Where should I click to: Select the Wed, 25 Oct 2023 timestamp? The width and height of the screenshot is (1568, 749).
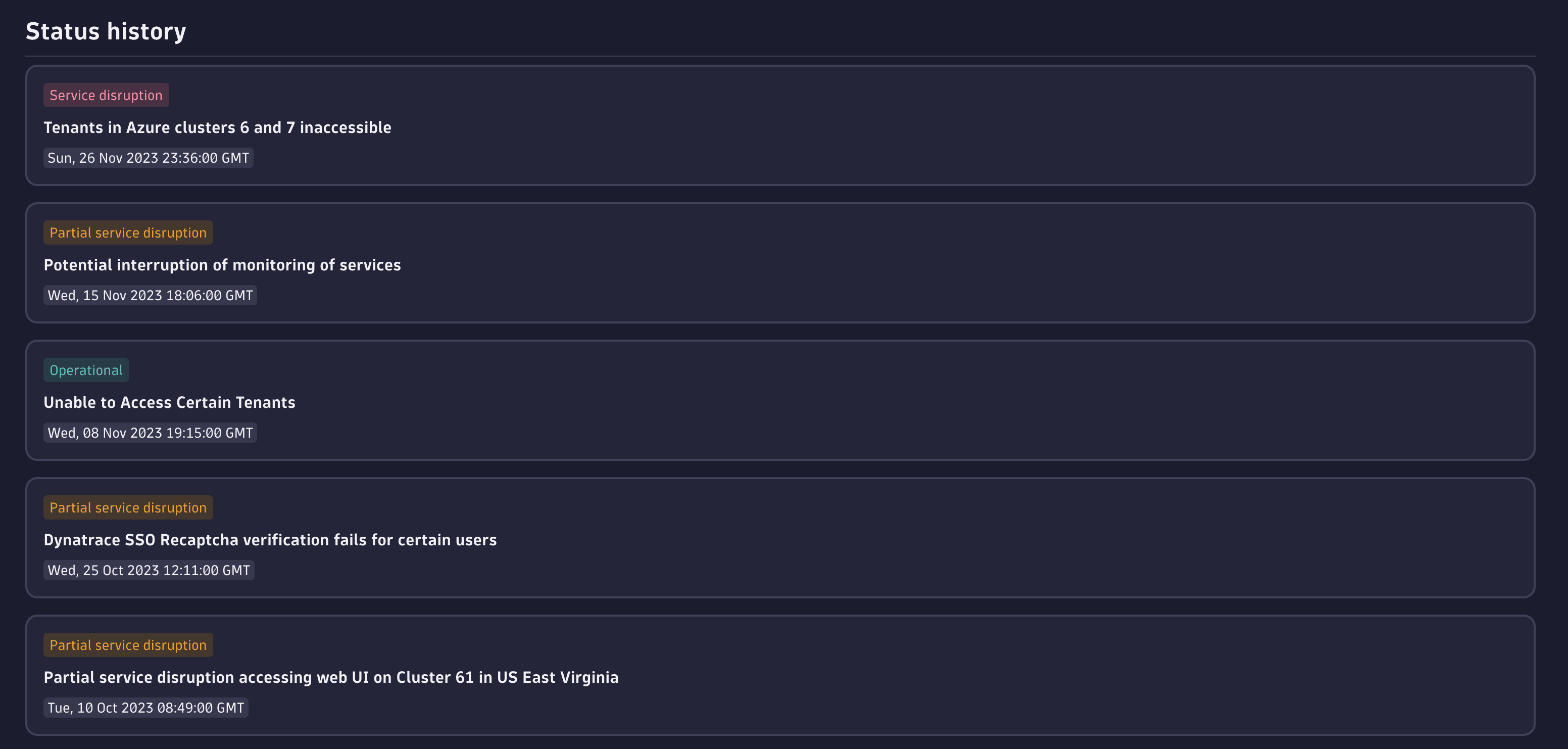[x=149, y=571]
